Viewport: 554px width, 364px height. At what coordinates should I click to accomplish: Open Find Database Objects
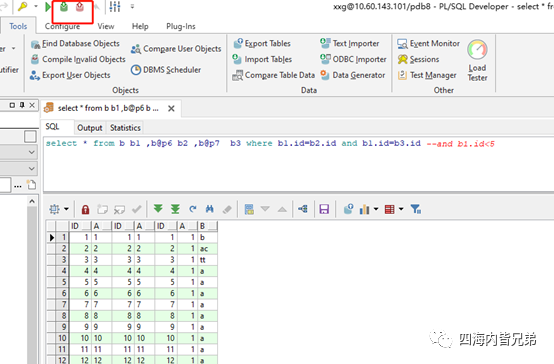click(x=75, y=43)
